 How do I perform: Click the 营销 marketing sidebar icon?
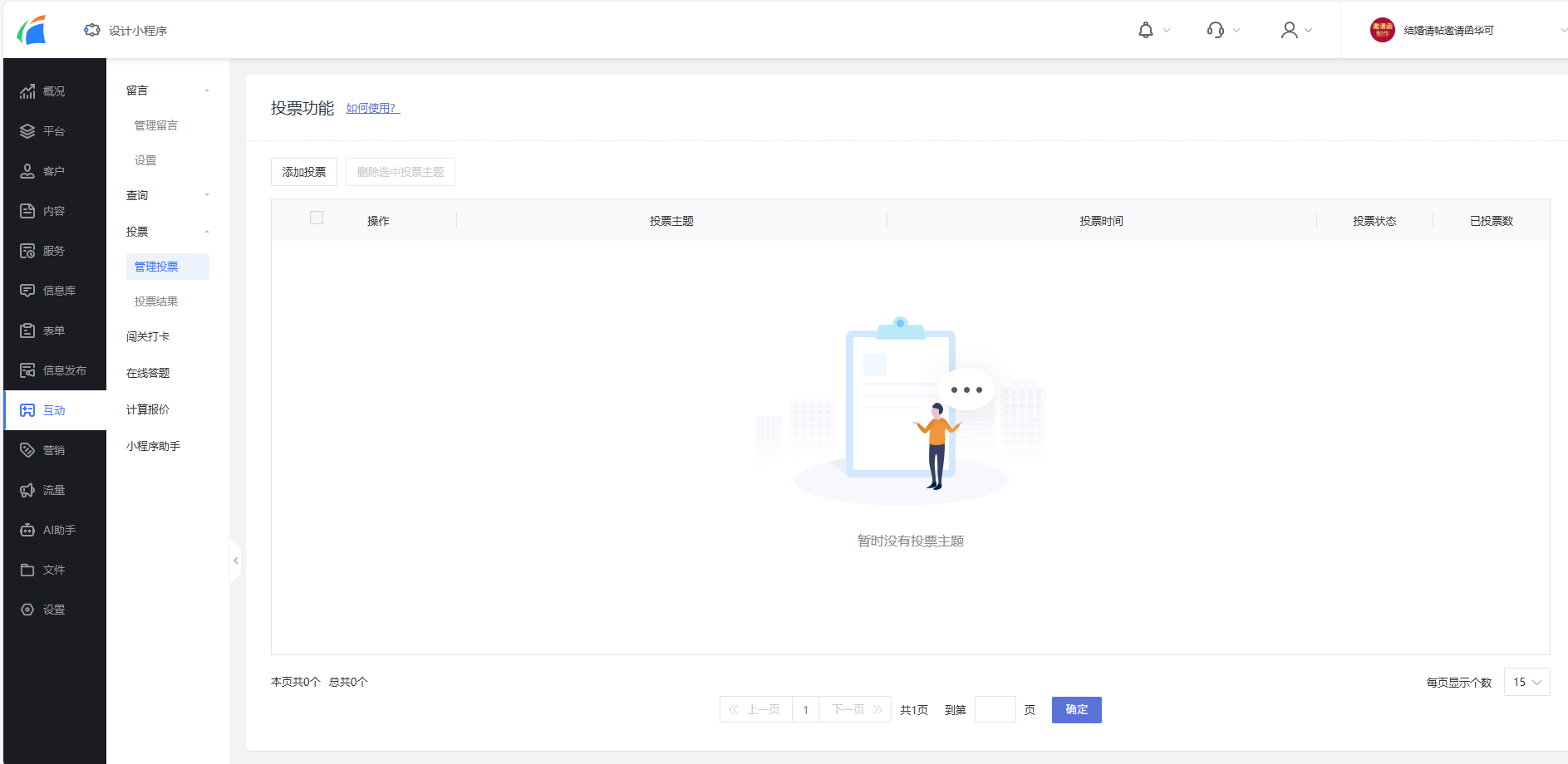coord(53,449)
